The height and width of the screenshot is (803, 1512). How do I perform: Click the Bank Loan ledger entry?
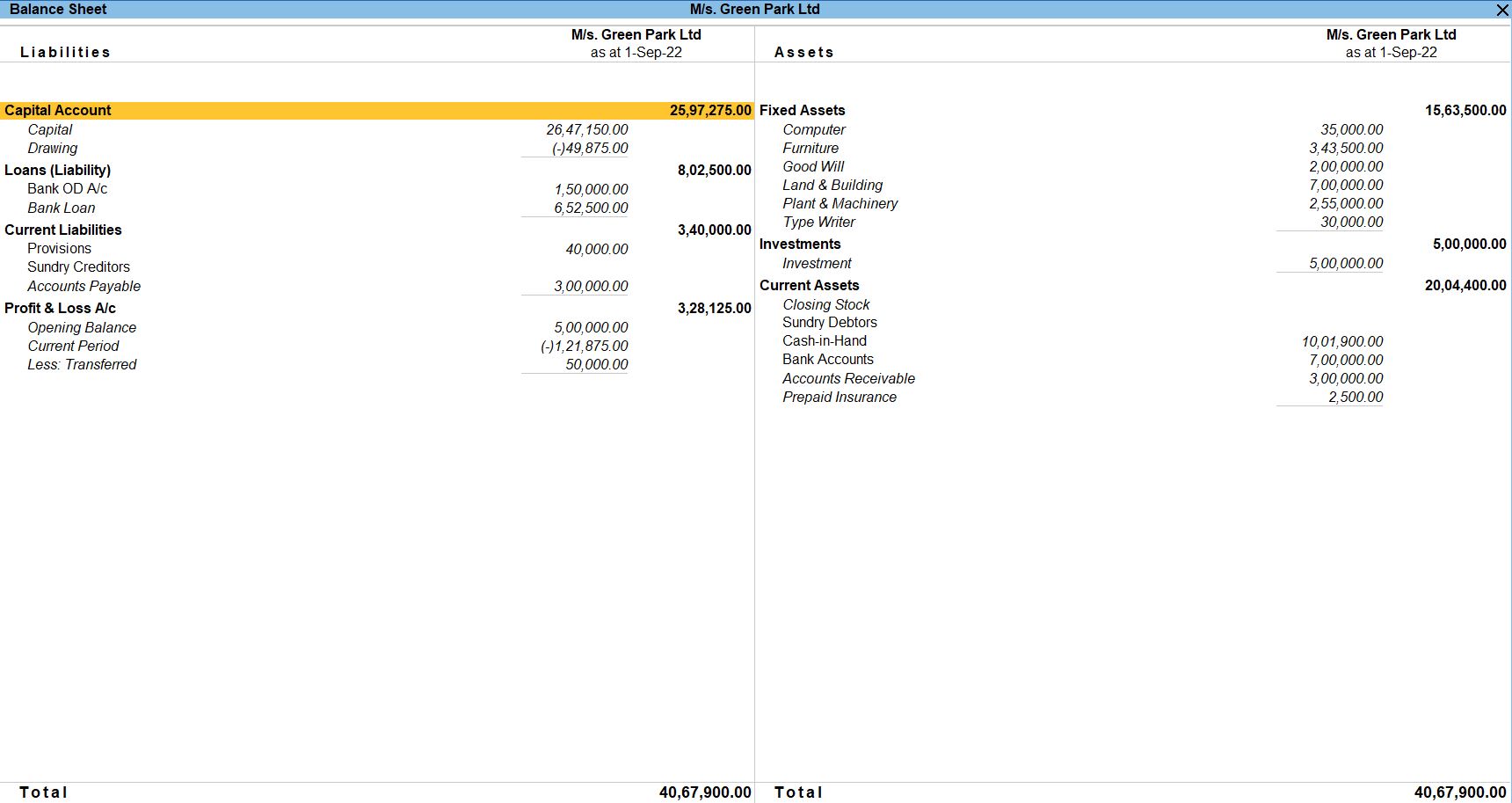click(x=61, y=208)
